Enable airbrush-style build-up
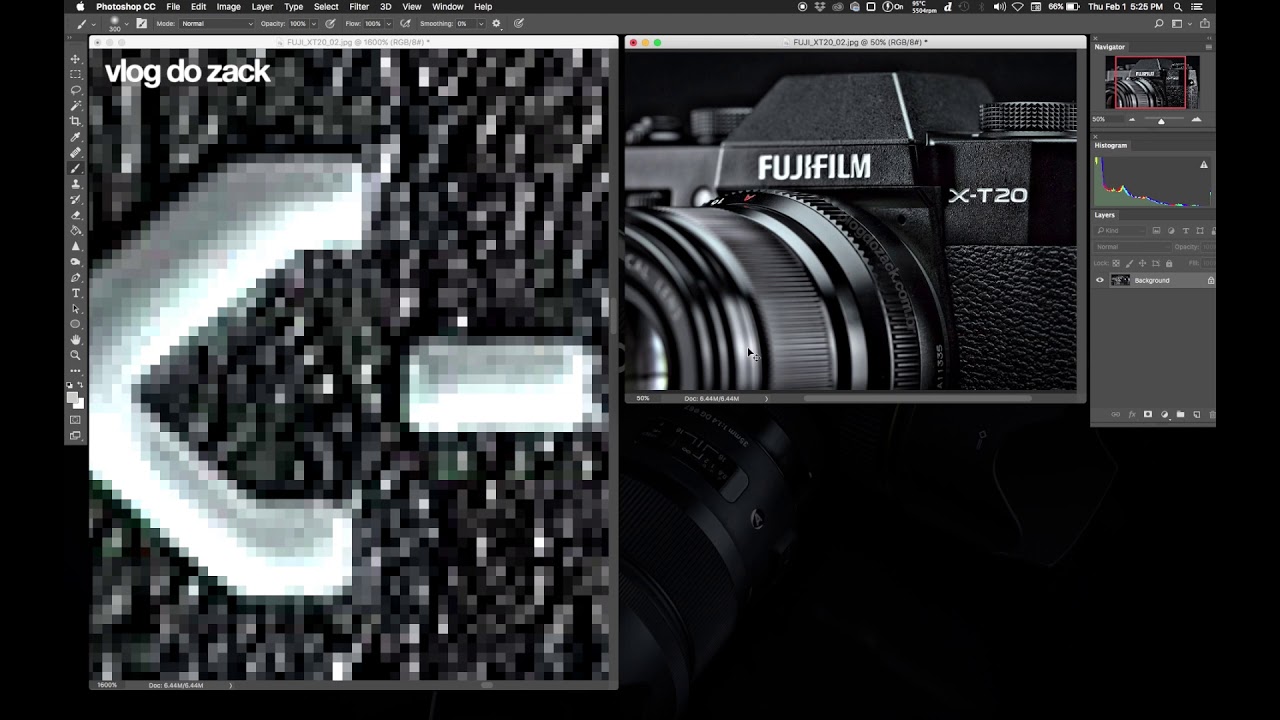 click(x=405, y=23)
